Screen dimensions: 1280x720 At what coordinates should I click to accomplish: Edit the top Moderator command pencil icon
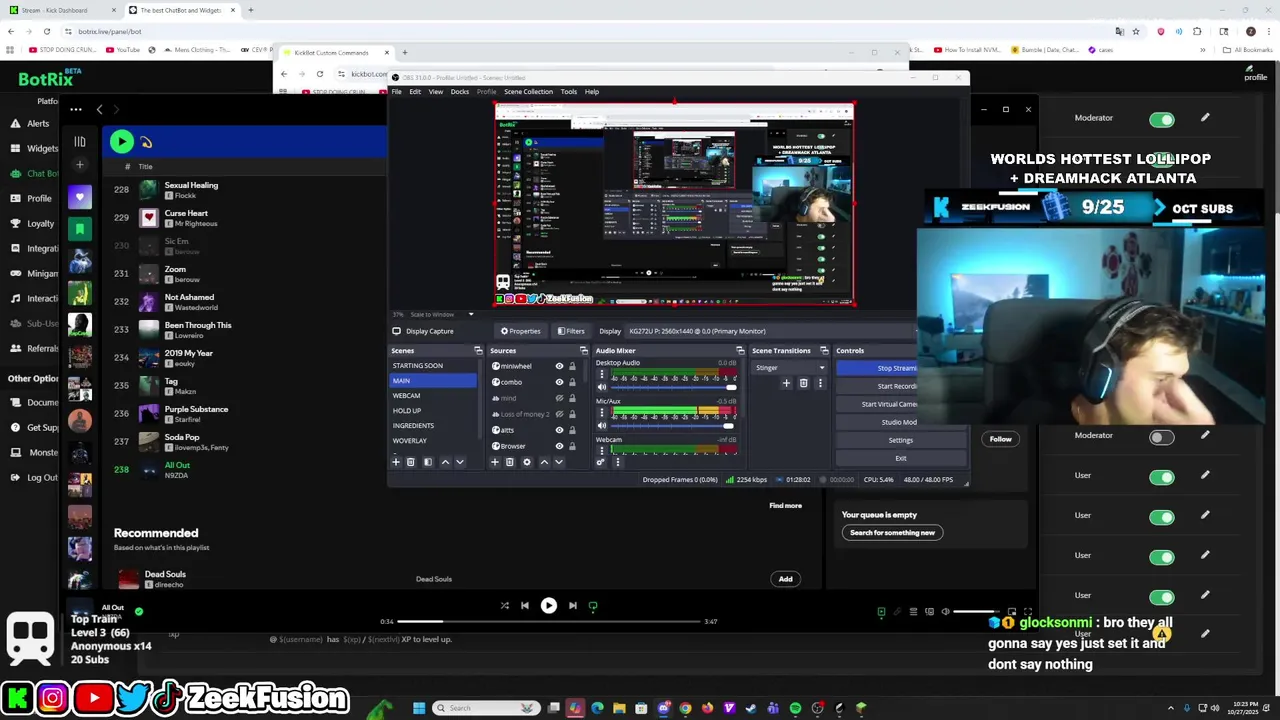pos(1205,118)
